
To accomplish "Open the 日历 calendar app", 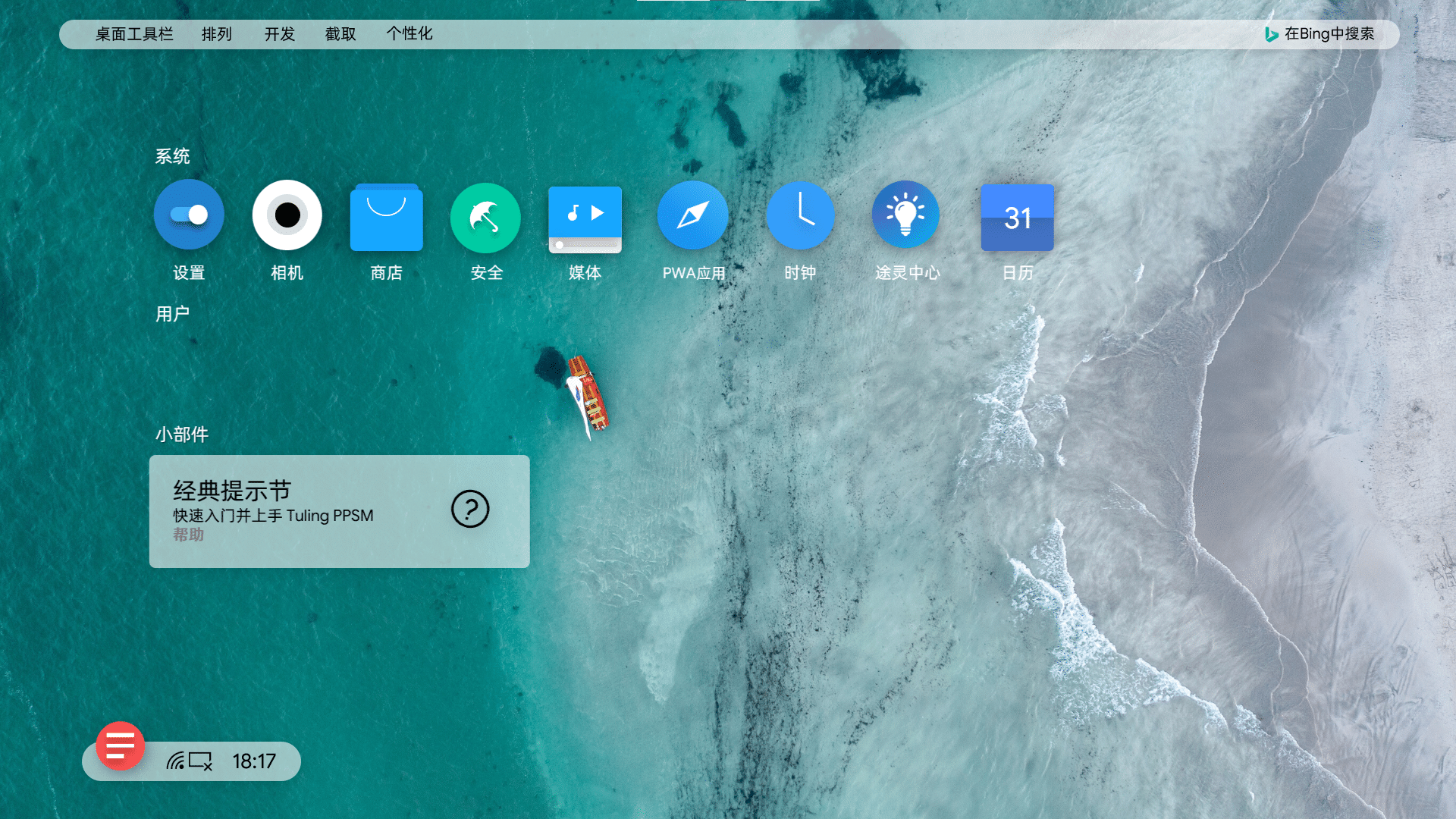I will coord(1018,218).
